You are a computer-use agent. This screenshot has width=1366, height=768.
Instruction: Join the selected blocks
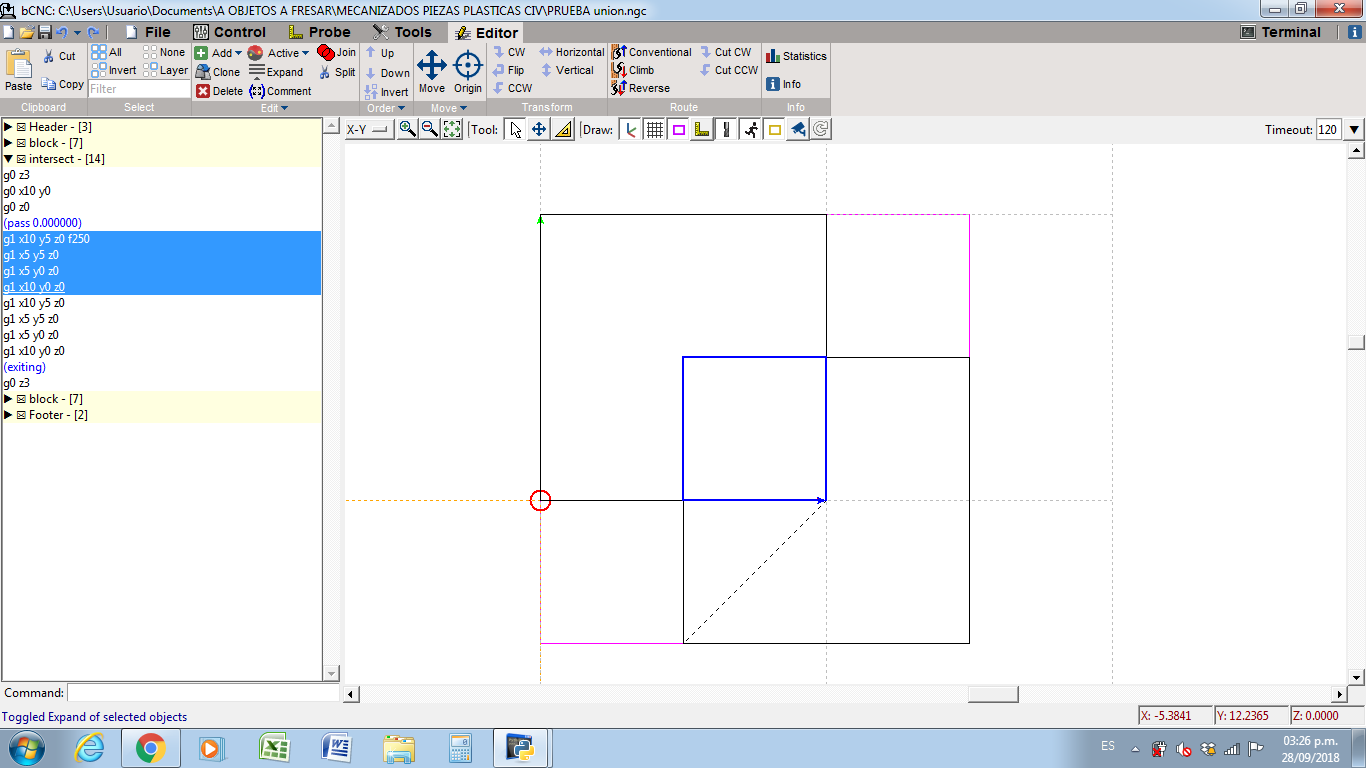[337, 52]
